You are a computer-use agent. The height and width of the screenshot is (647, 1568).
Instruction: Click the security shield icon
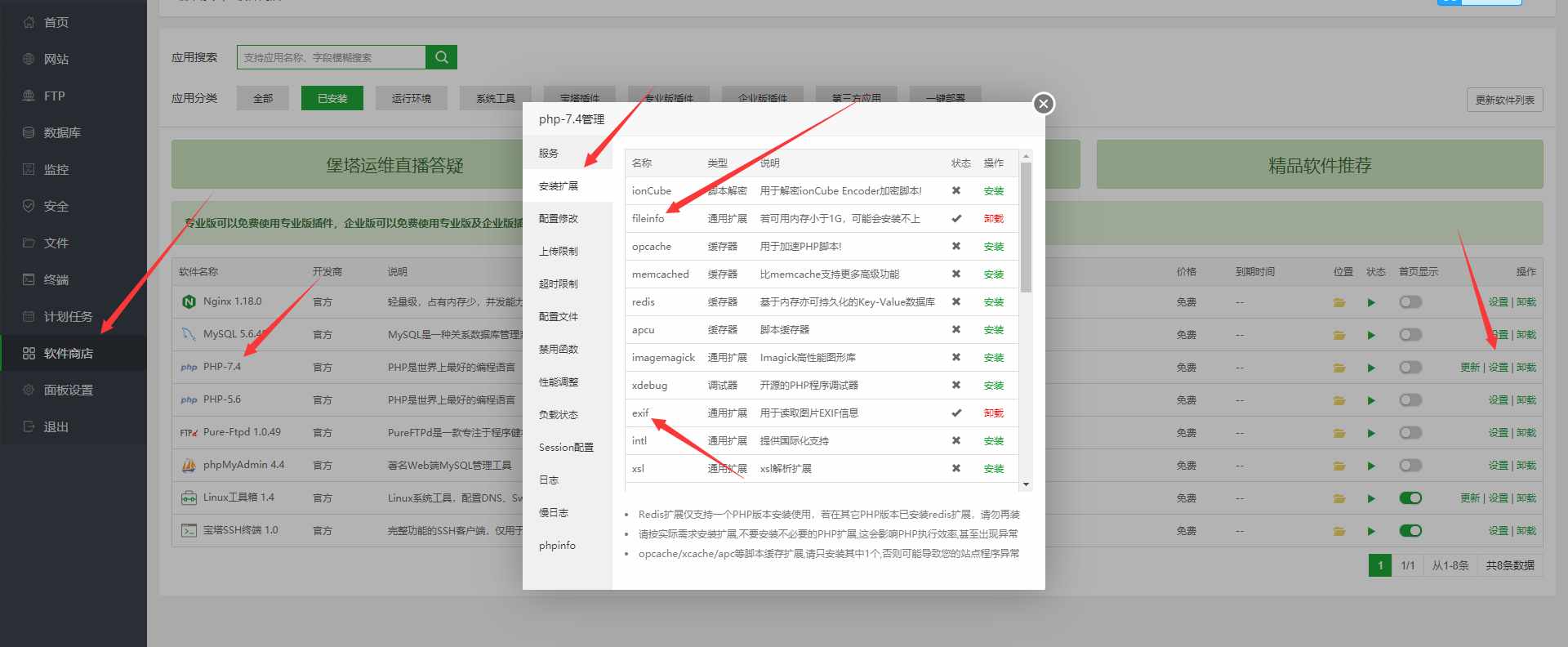pos(29,206)
